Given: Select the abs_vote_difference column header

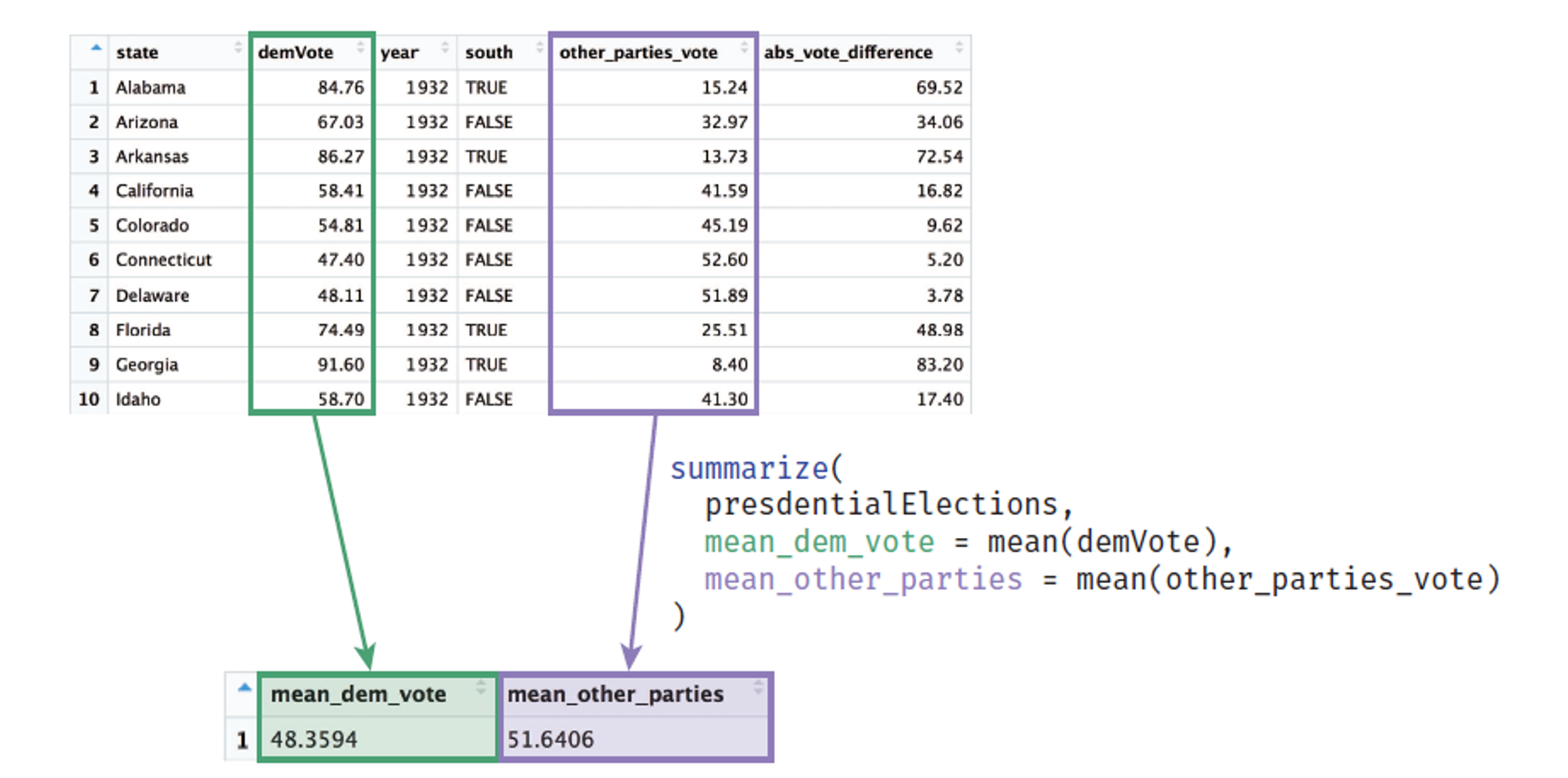Looking at the screenshot, I should tap(848, 52).
